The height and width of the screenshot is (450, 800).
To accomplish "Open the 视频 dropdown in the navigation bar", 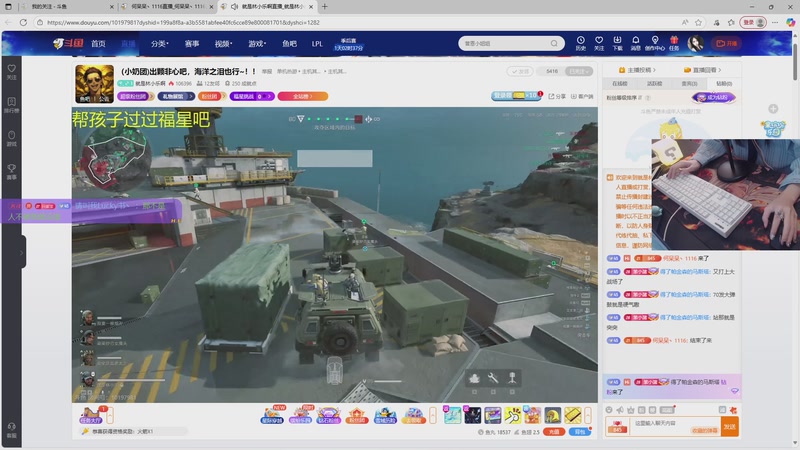I will point(223,44).
